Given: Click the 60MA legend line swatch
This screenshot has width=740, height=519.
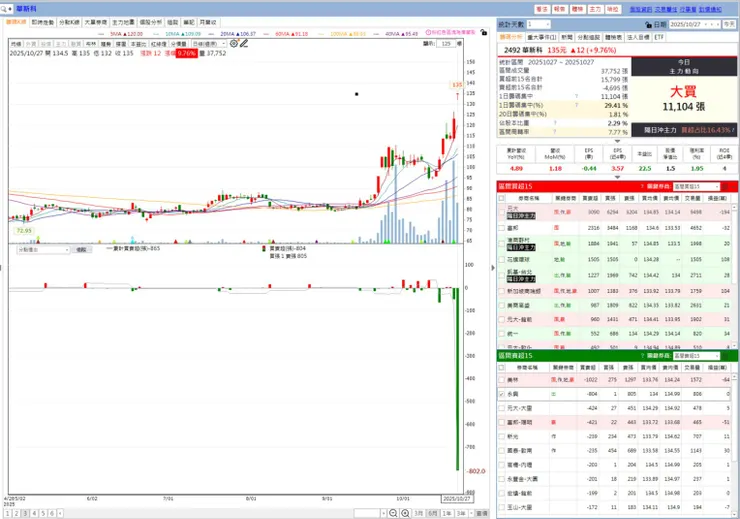Looking at the screenshot, I should (x=268, y=34).
